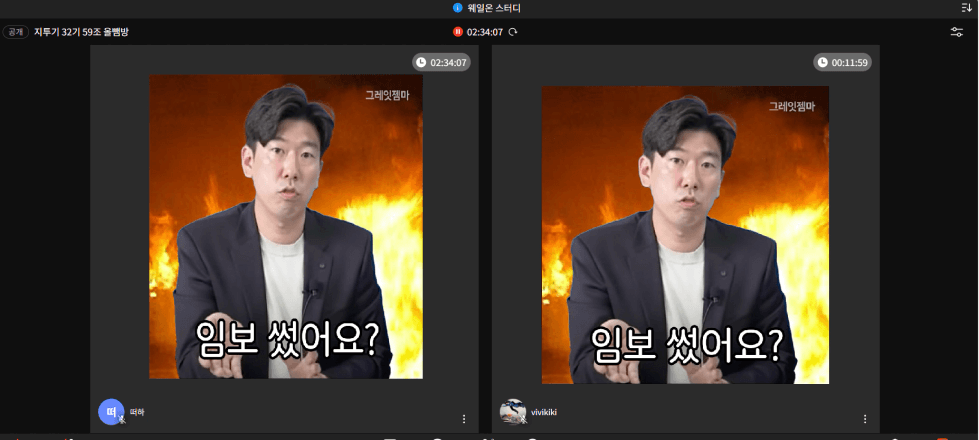
Task: Select the room title 지투기 32기 59조 올뺌방
Action: 81,32
